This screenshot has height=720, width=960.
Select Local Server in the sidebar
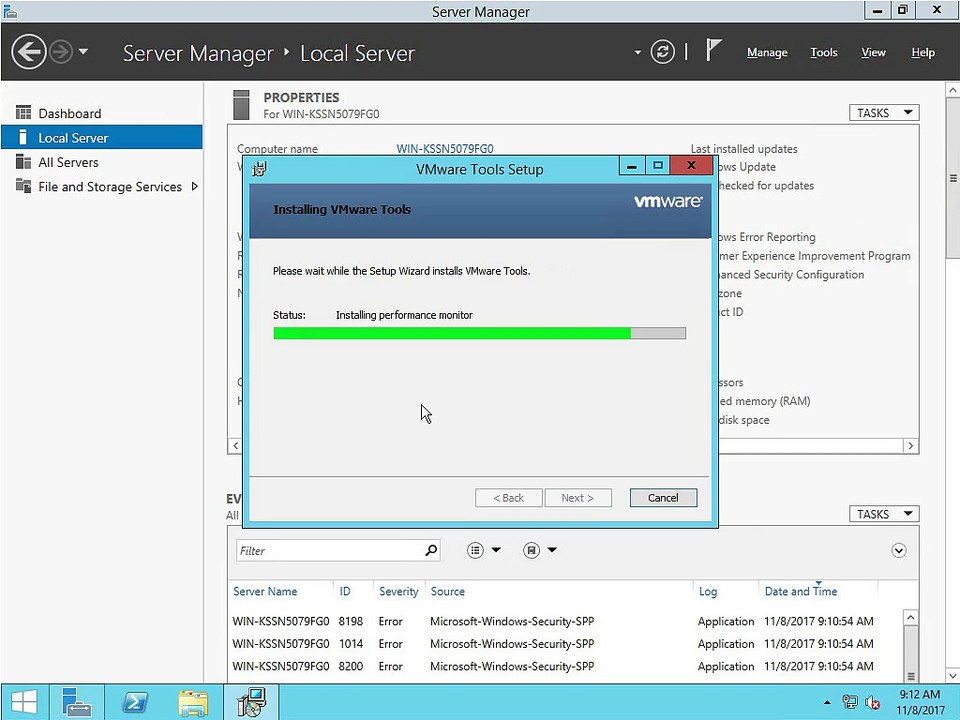click(102, 138)
